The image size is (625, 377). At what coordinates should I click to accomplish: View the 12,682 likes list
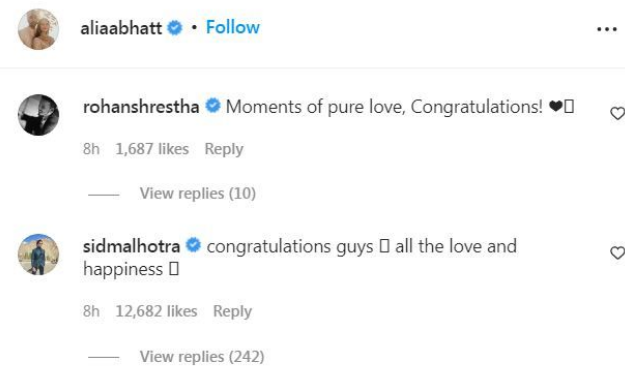click(x=156, y=311)
